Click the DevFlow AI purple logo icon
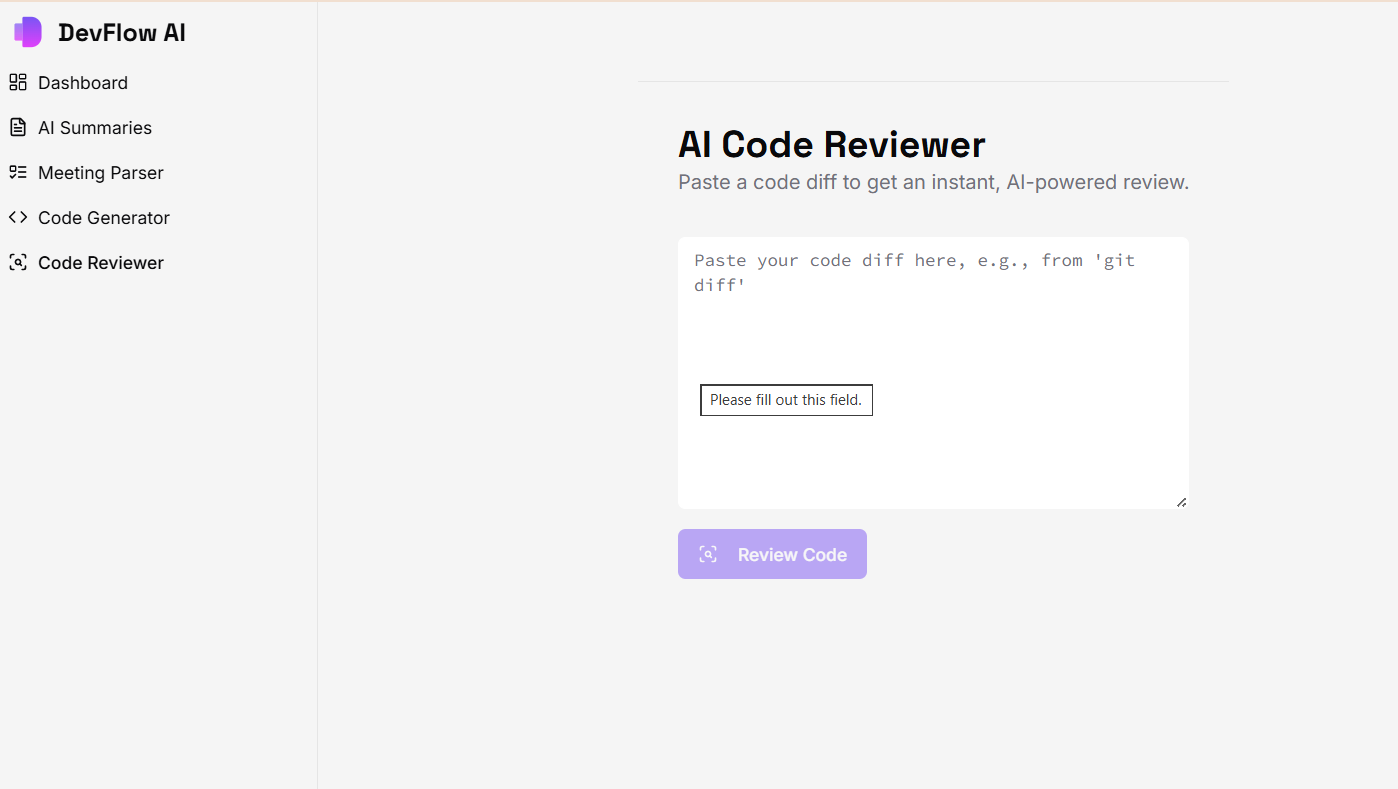1398x789 pixels. click(28, 32)
